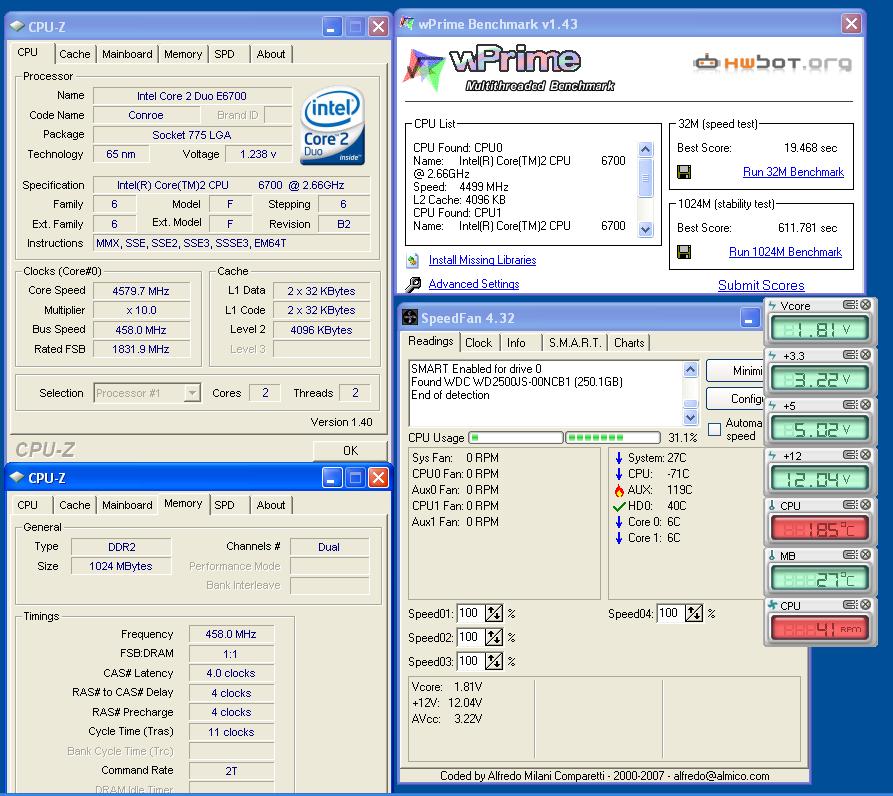Click the Speed01 percentage input field
The image size is (893, 796).
coord(469,613)
